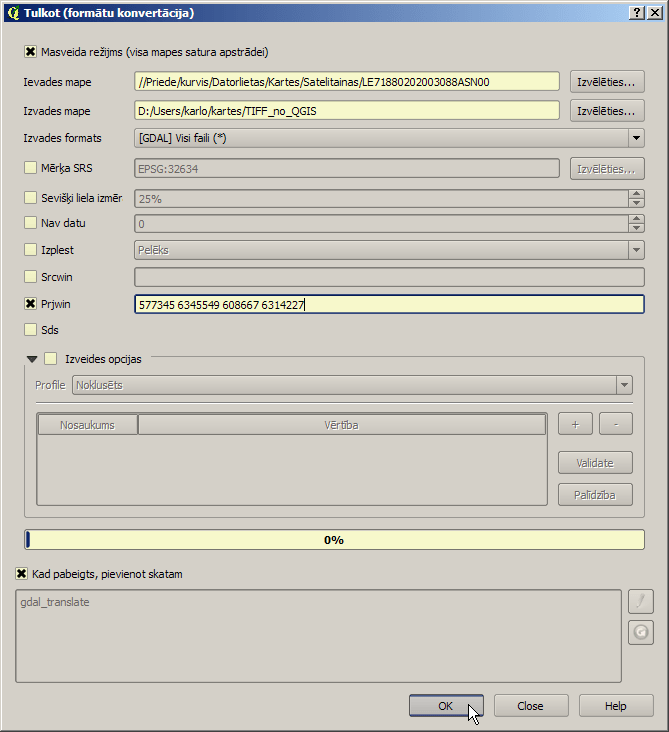This screenshot has height=732, width=669.
Task: Collapse the Izveides opcijas section triangle
Action: click(x=32, y=359)
